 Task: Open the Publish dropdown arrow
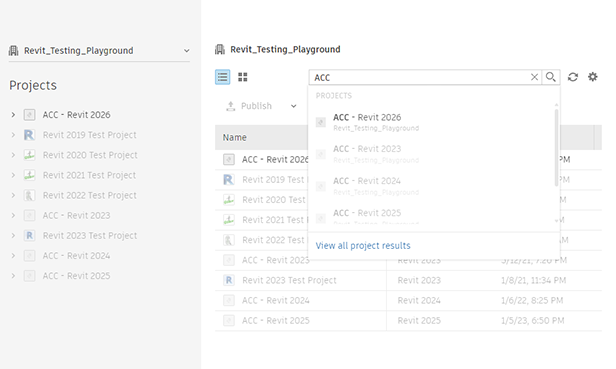293,106
